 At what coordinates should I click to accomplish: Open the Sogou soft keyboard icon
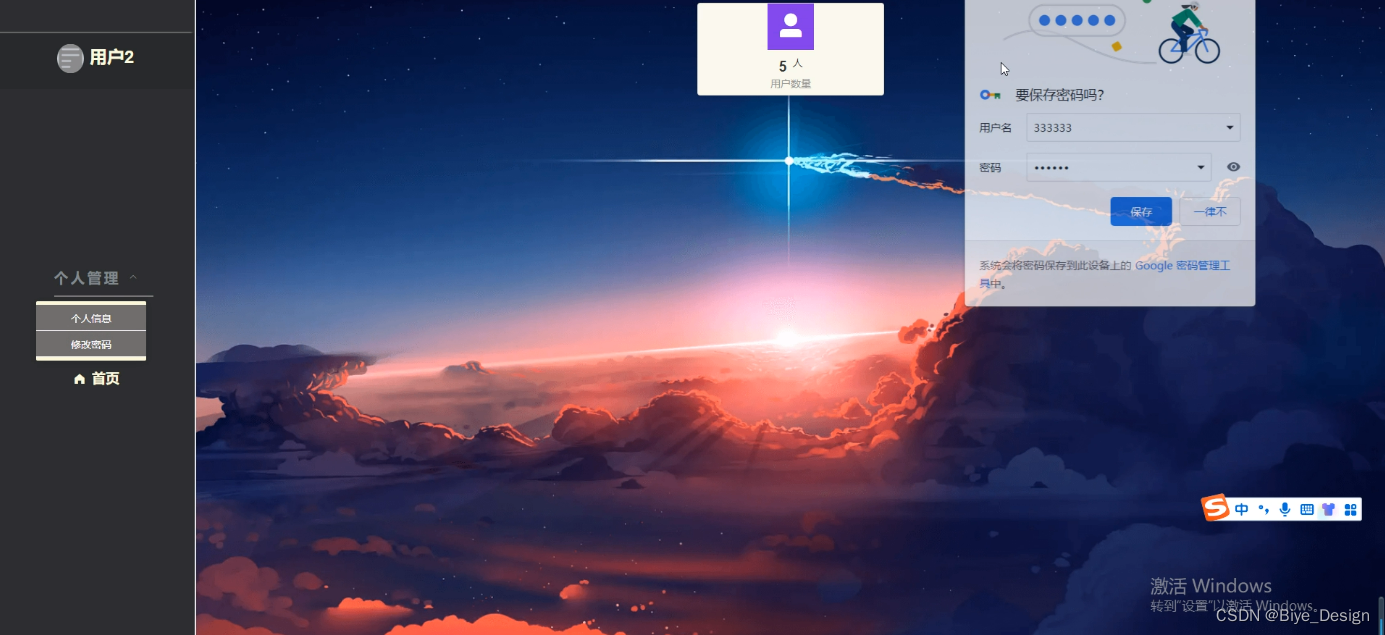pos(1307,510)
